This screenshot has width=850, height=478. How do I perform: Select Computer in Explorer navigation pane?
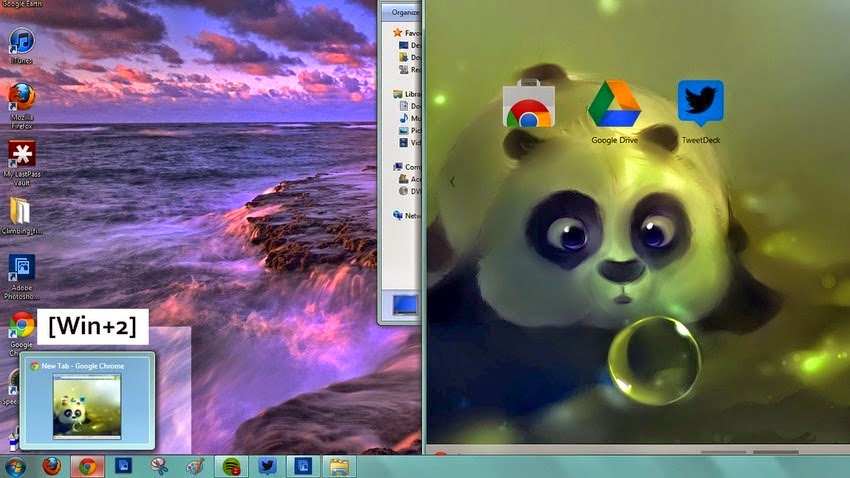407,167
